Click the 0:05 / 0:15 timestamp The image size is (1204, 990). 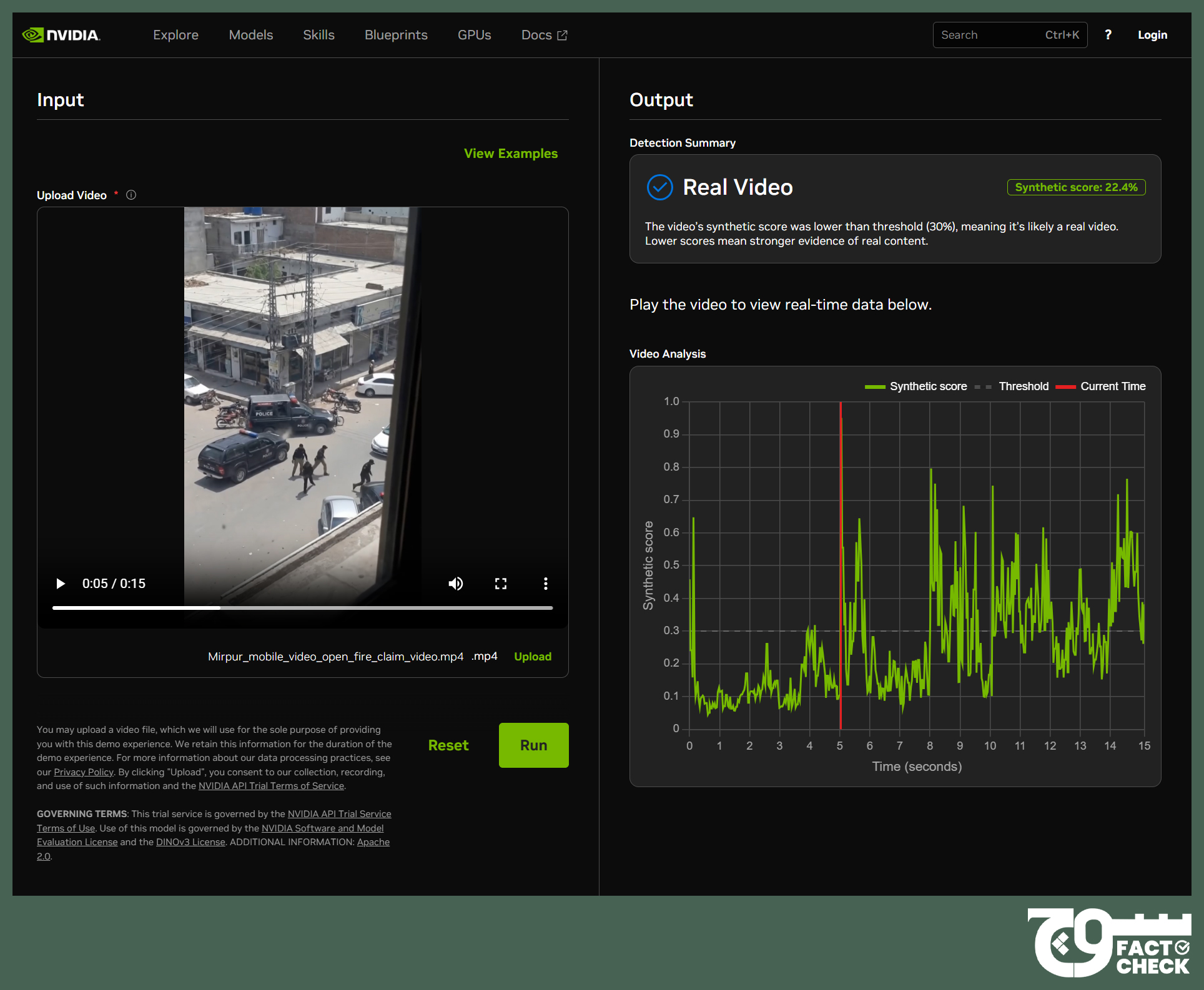point(114,584)
